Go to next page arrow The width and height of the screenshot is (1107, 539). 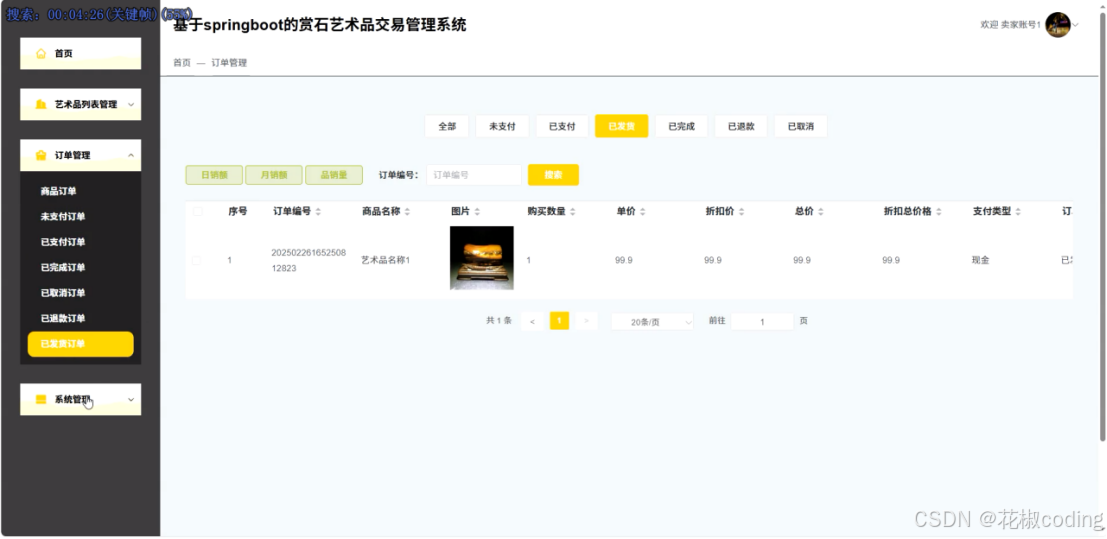[x=587, y=321]
